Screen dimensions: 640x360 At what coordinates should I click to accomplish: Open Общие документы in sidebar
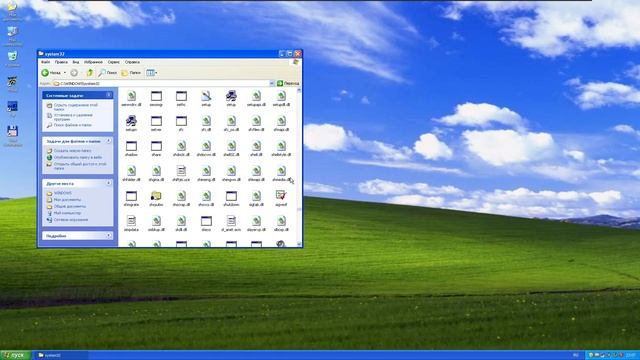click(70, 206)
